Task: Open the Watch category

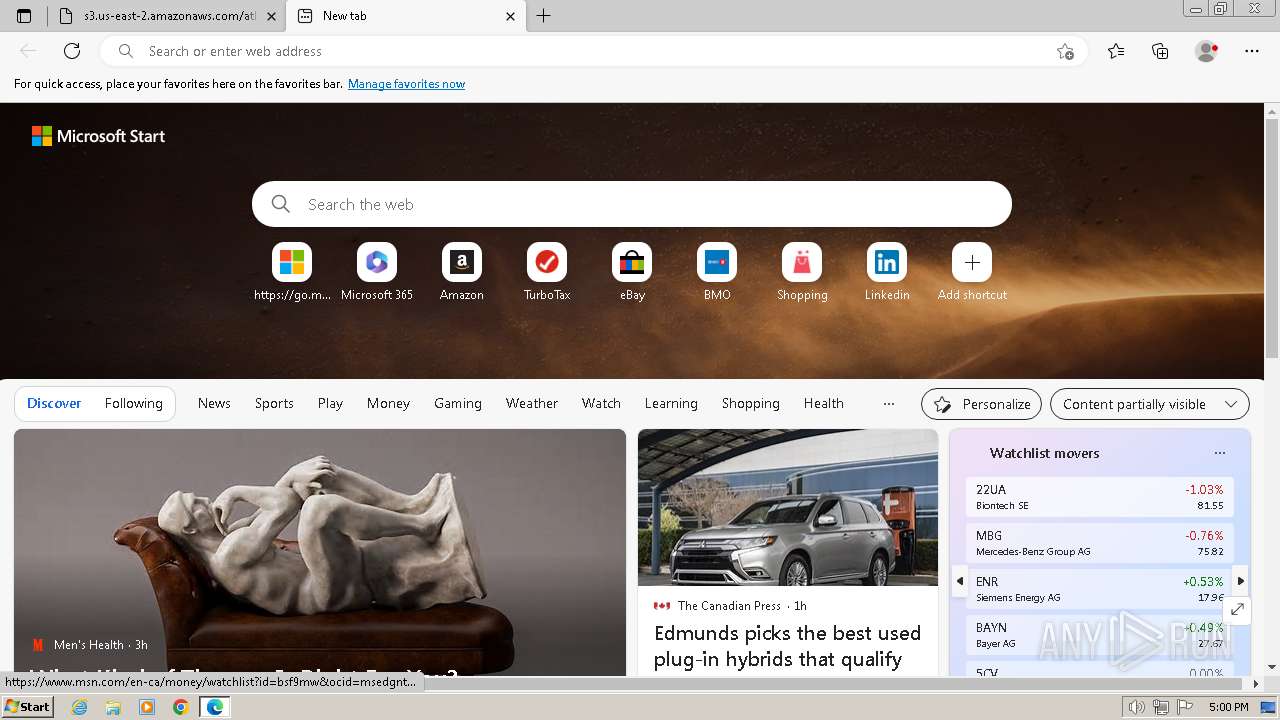Action: tap(601, 403)
